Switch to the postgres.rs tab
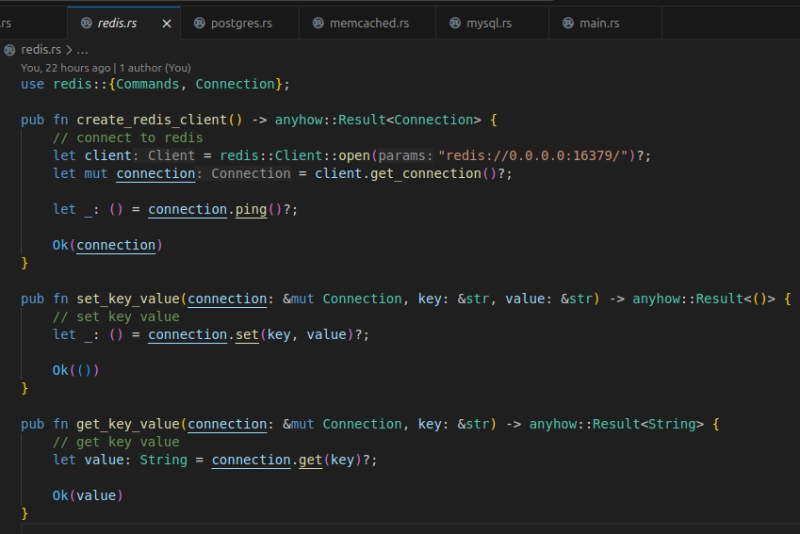Viewport: 800px width, 534px height. pyautogui.click(x=240, y=22)
